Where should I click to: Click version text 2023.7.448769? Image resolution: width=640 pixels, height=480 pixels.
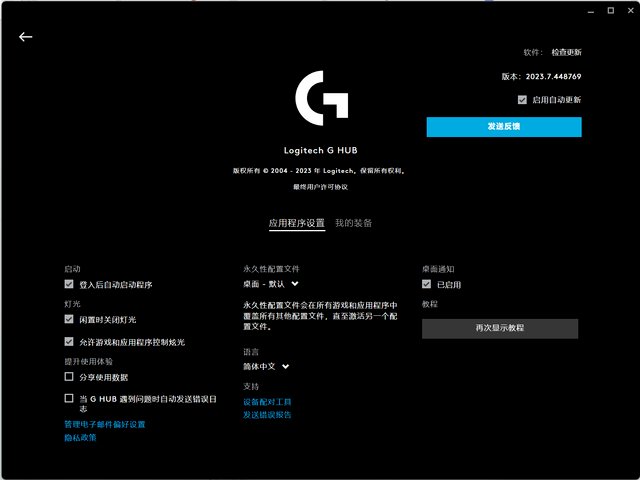coord(553,76)
